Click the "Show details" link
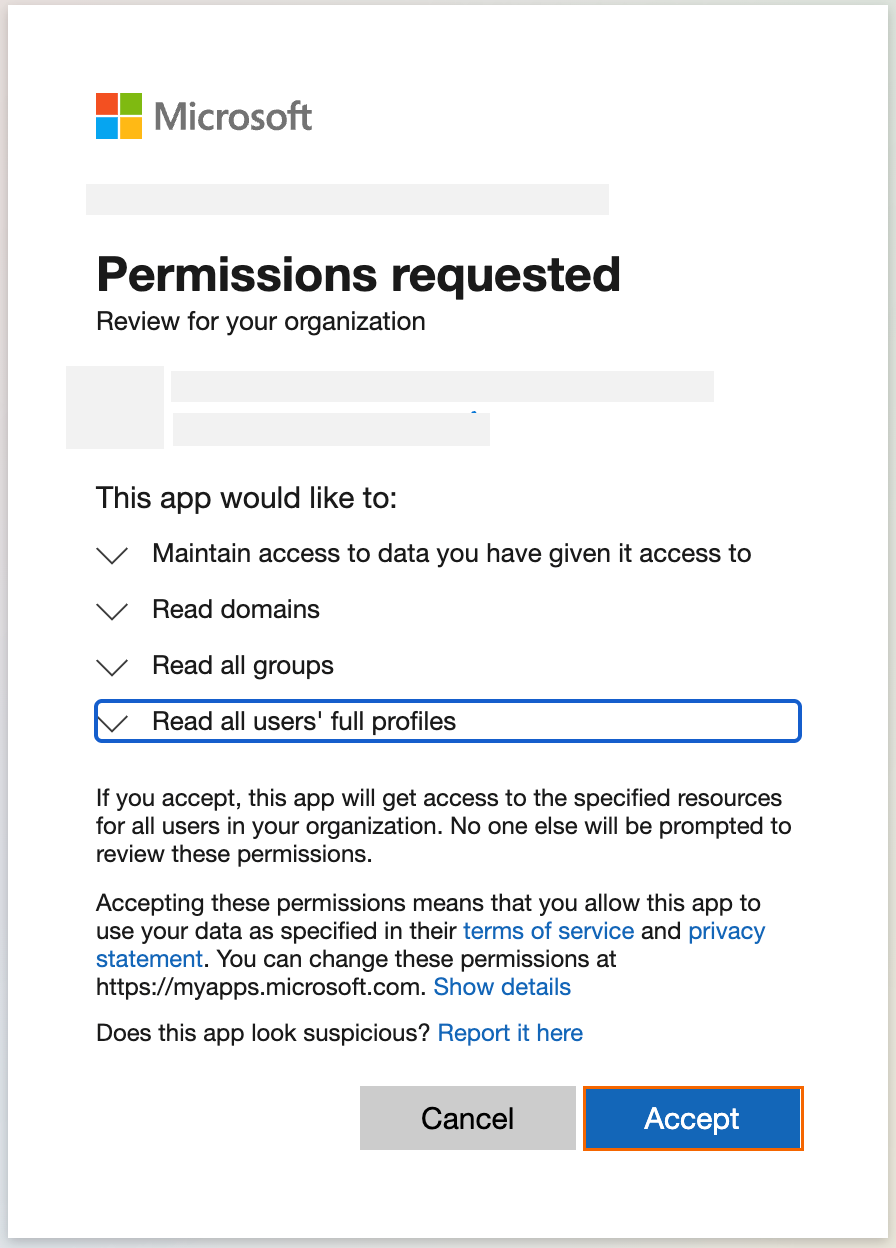Viewport: 896px width, 1248px height. tap(502, 987)
